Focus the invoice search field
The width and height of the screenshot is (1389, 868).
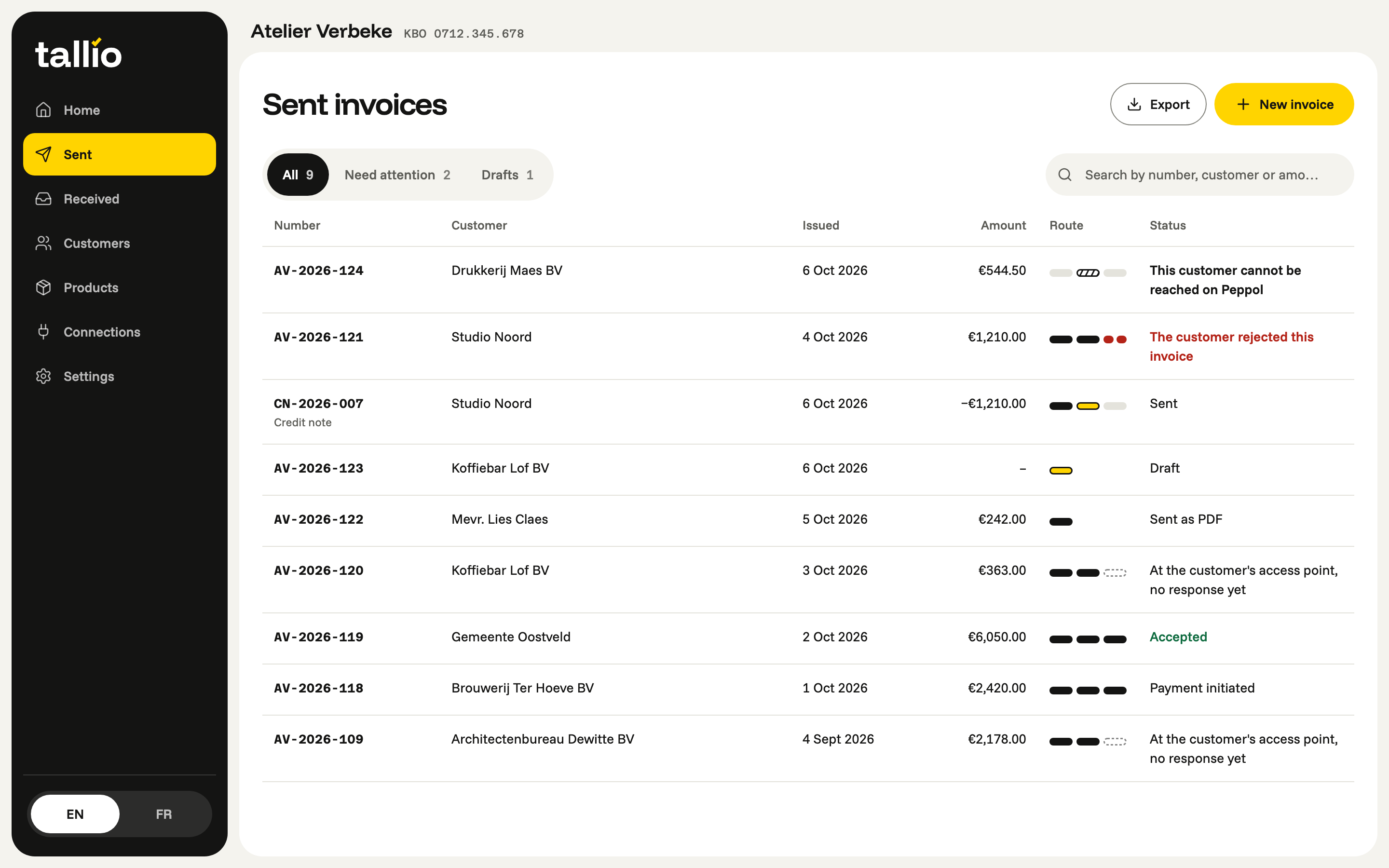click(x=1199, y=175)
